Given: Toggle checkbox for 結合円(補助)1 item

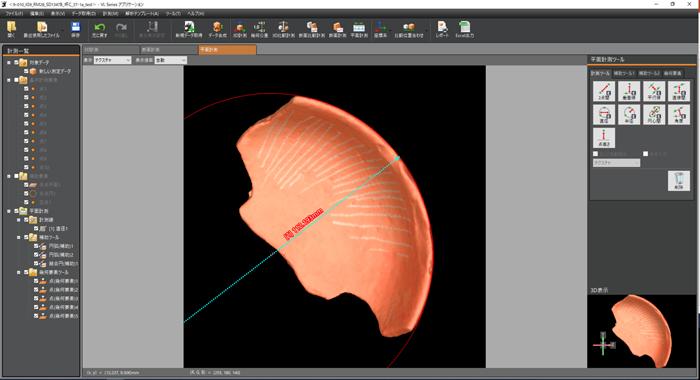Looking at the screenshot, I should 36,263.
